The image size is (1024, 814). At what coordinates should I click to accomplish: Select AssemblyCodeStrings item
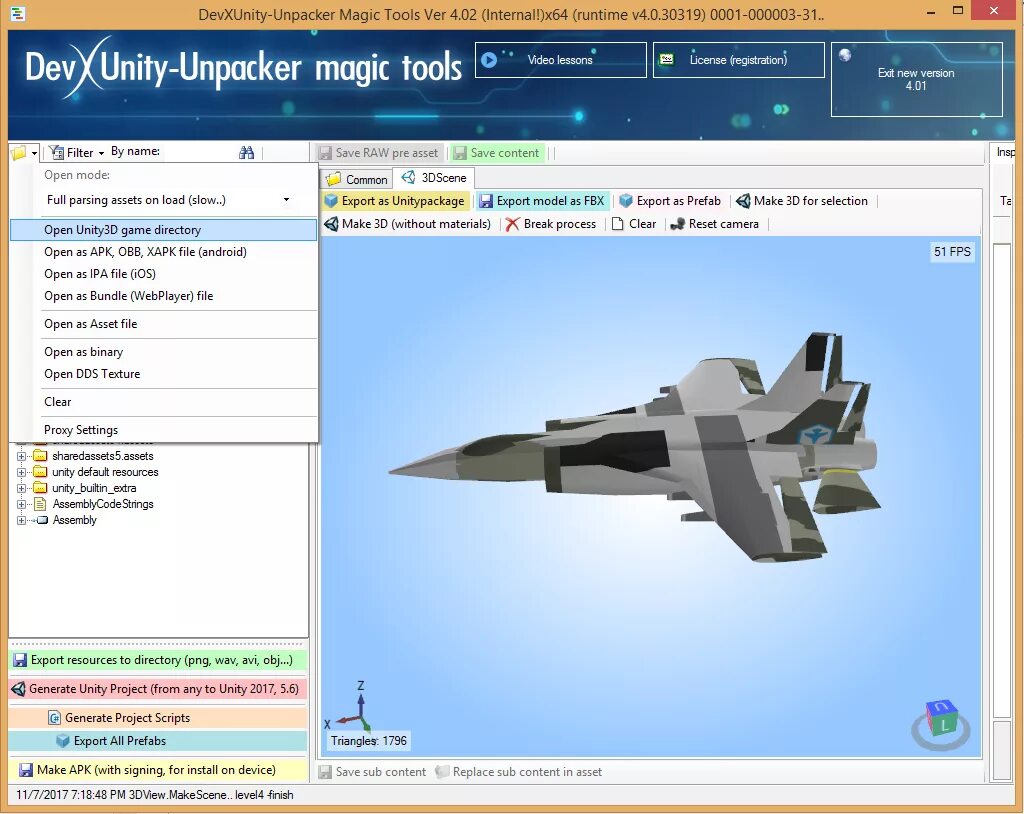tap(103, 504)
